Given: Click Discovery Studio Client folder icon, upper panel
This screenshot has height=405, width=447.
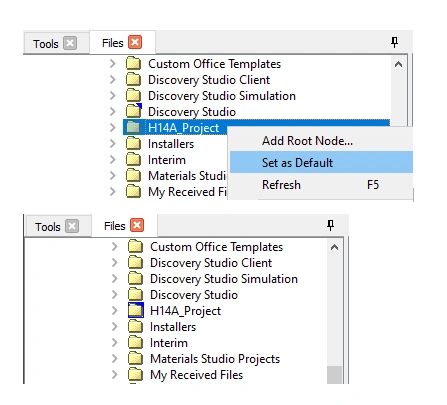Looking at the screenshot, I should 133,79.
